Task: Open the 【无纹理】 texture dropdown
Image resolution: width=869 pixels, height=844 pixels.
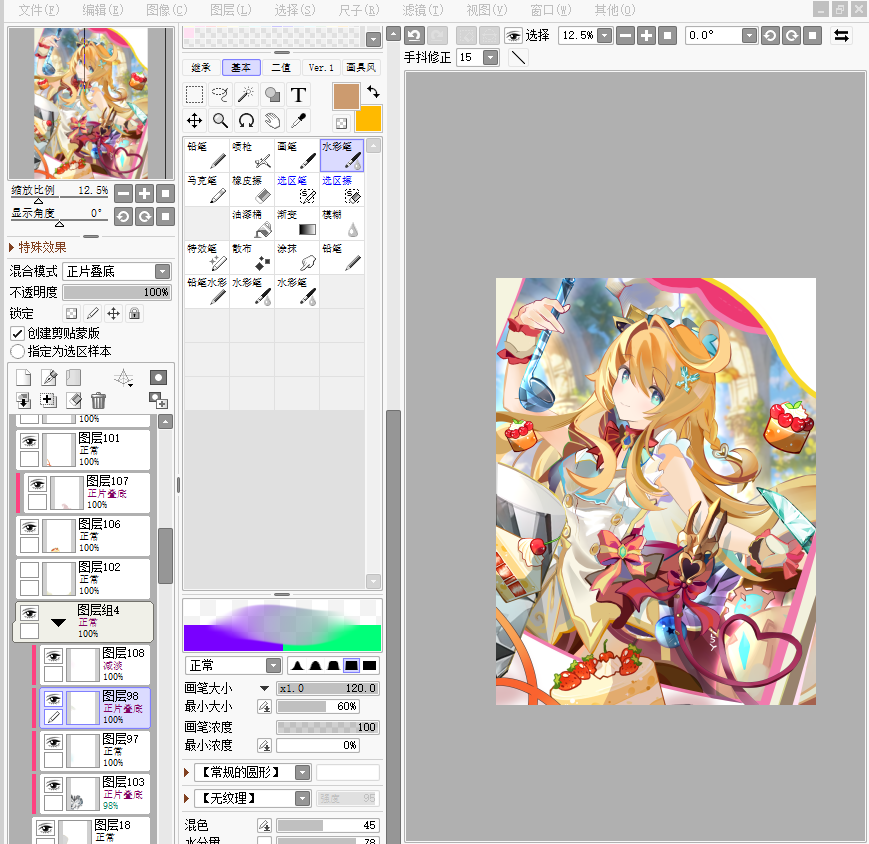Action: coord(302,798)
